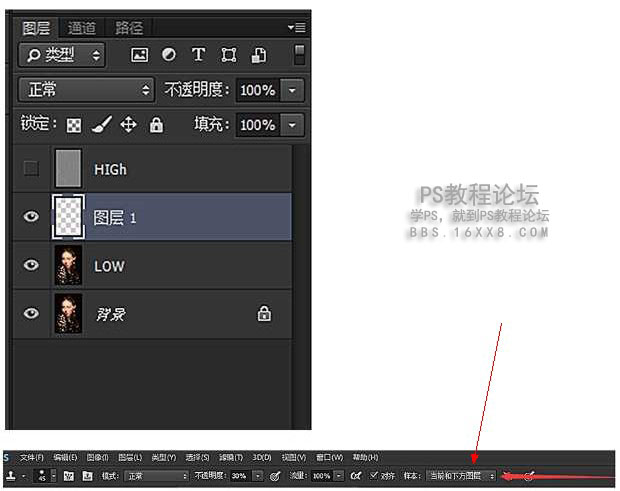The width and height of the screenshot is (620, 491).
Task: Filter layers by shape type icon
Action: click(228, 55)
